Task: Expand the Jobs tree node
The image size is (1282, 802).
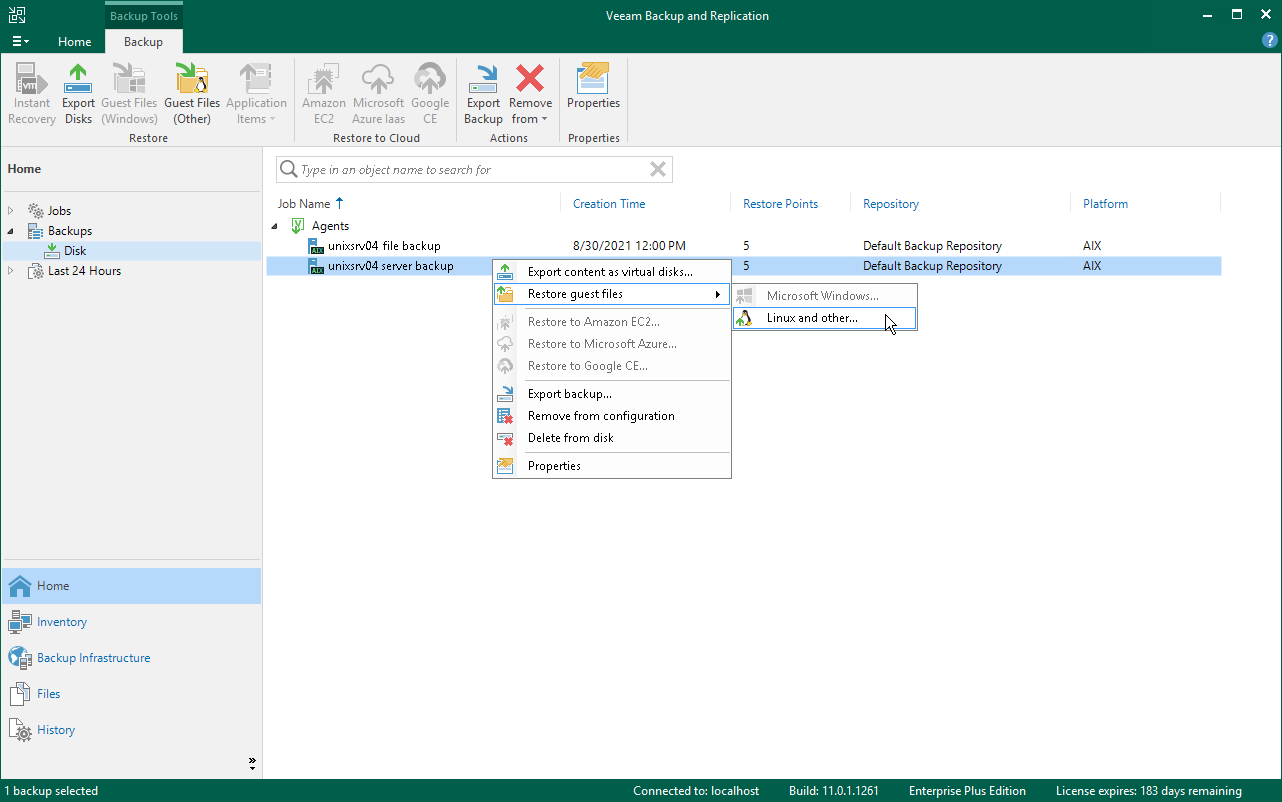Action: pyautogui.click(x=11, y=211)
